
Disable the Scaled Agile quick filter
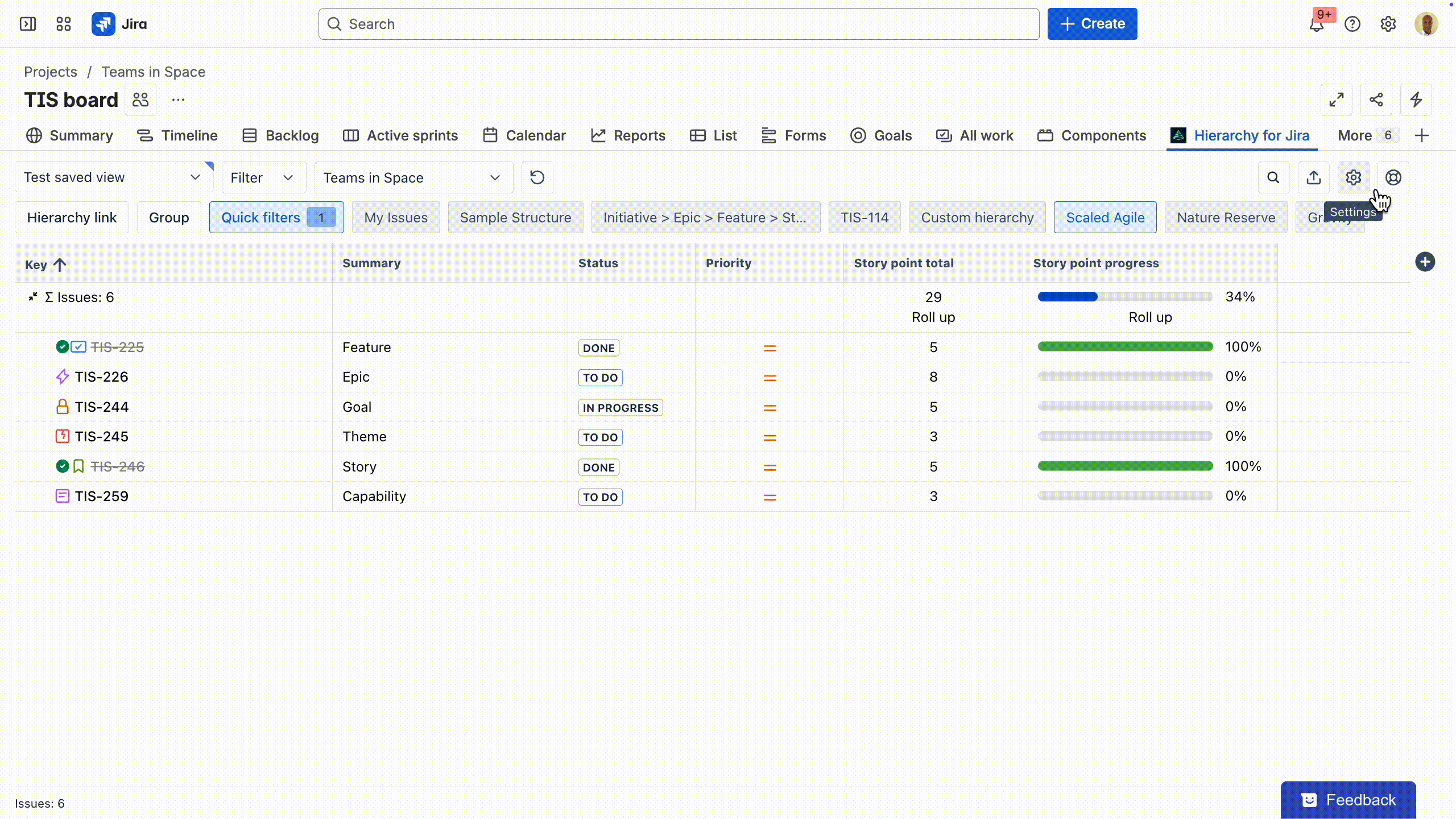(1105, 217)
